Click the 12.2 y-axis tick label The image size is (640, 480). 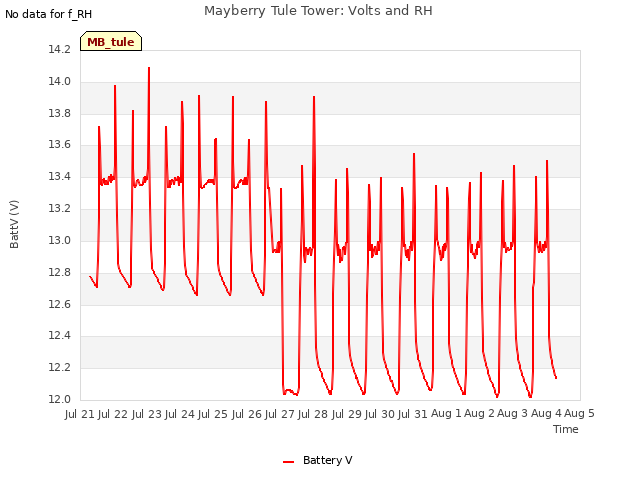point(59,367)
